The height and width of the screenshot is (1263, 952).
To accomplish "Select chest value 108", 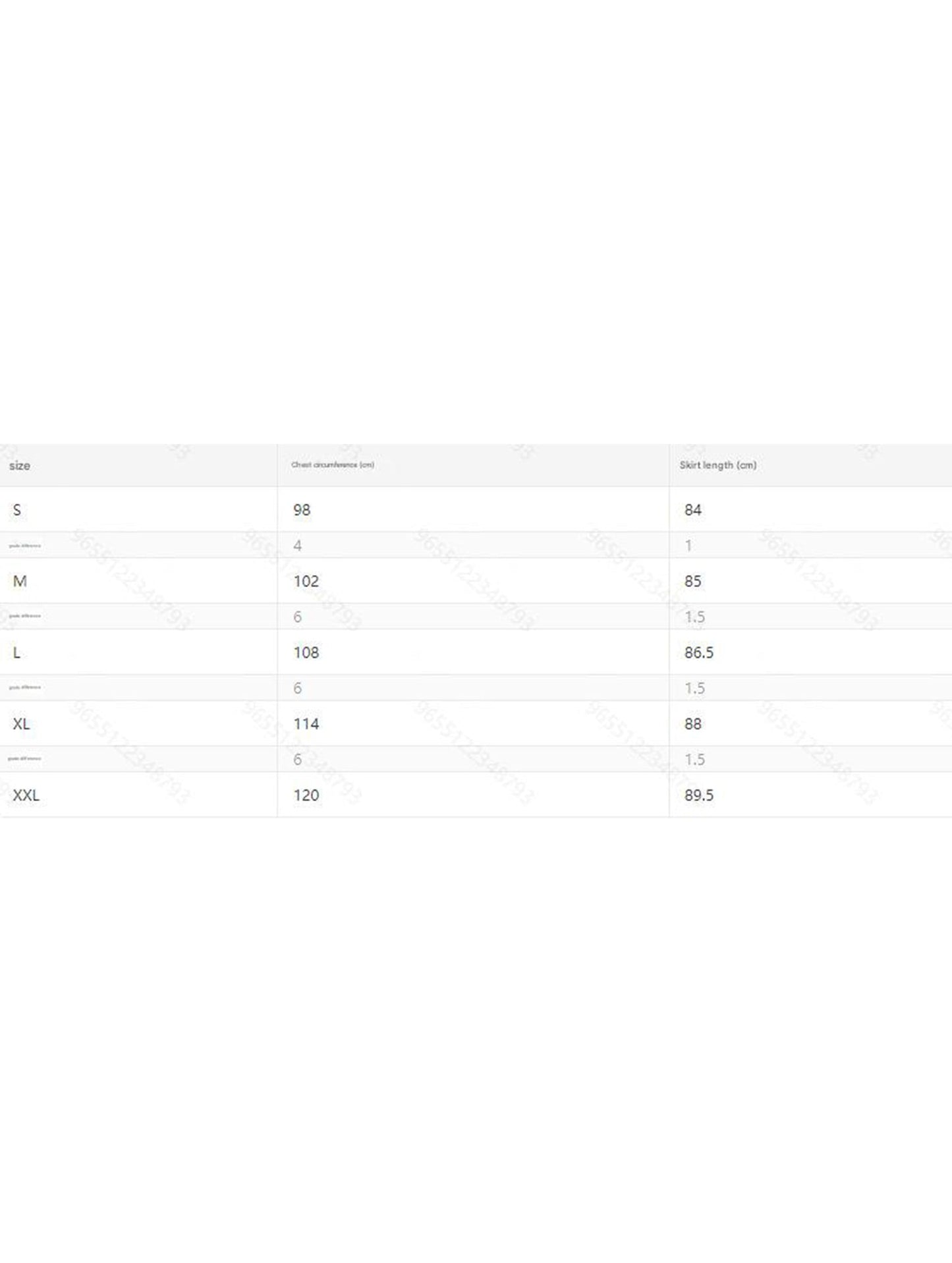I will (x=306, y=652).
